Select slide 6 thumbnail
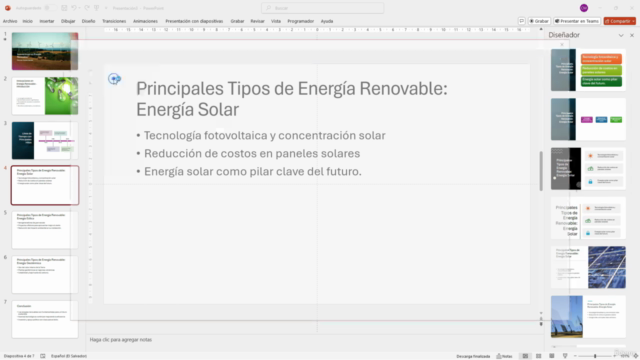640x360 pixels. (45, 274)
